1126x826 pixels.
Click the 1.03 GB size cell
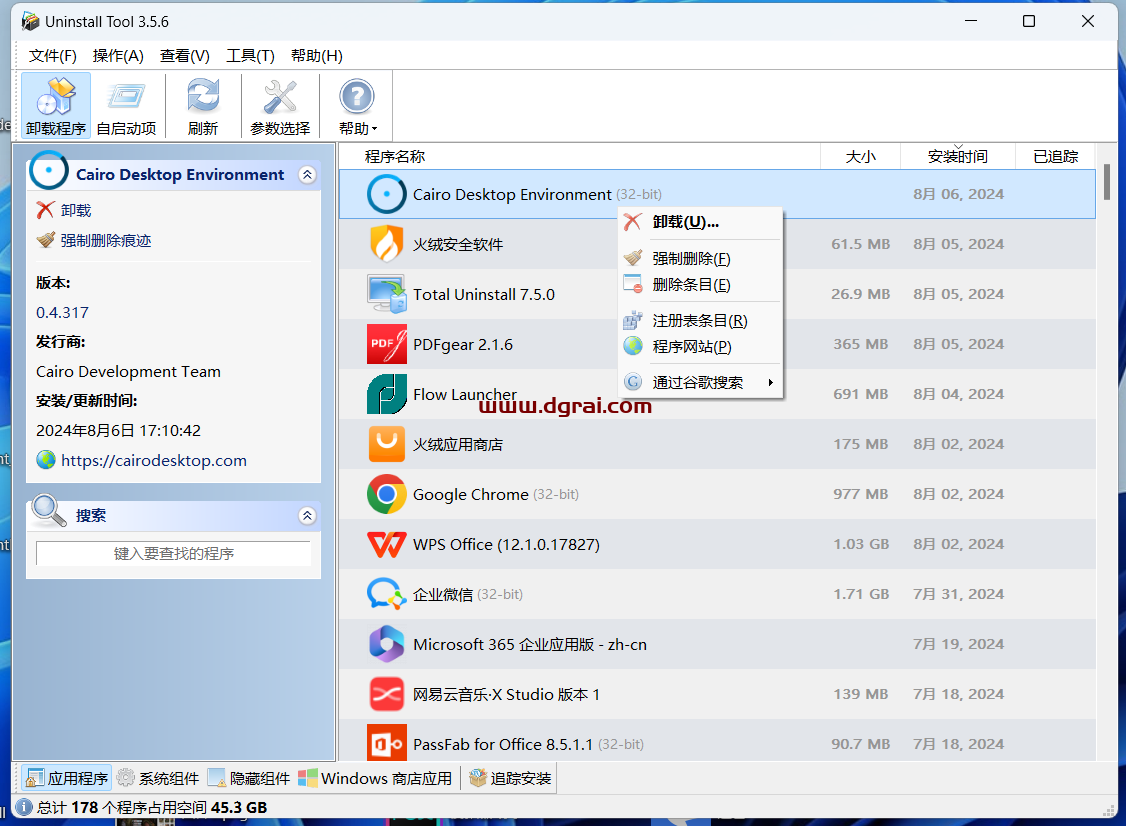860,544
